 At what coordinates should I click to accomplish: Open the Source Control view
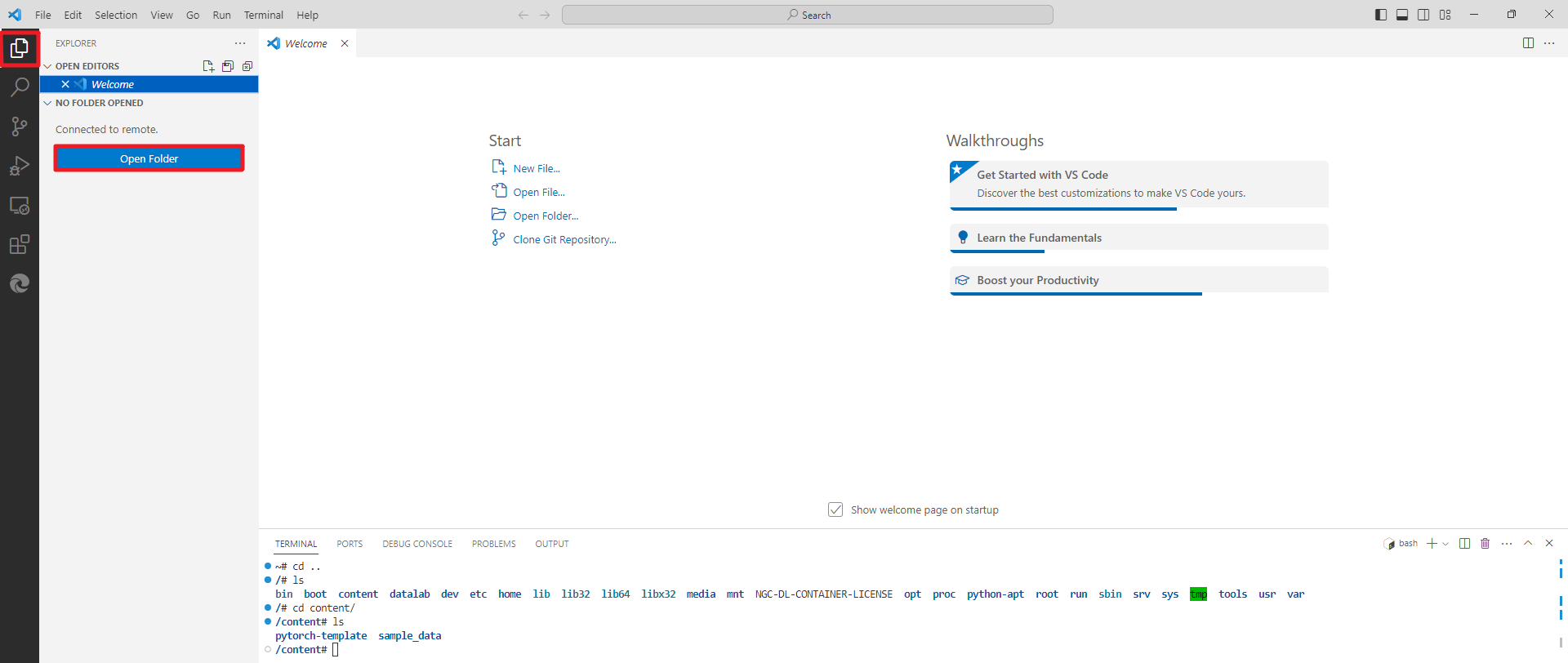click(x=20, y=127)
